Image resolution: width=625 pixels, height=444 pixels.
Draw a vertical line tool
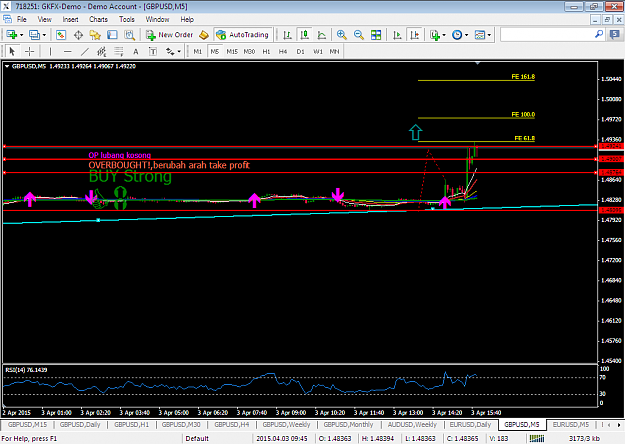[x=50, y=51]
